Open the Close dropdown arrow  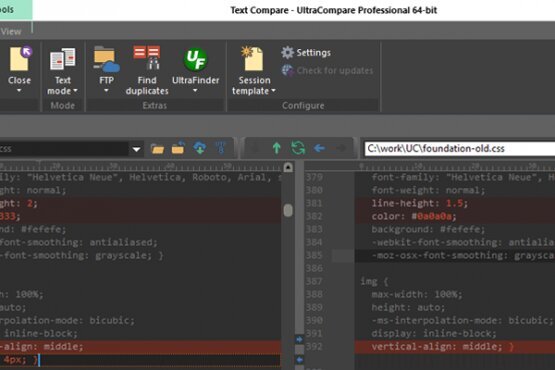(19, 91)
